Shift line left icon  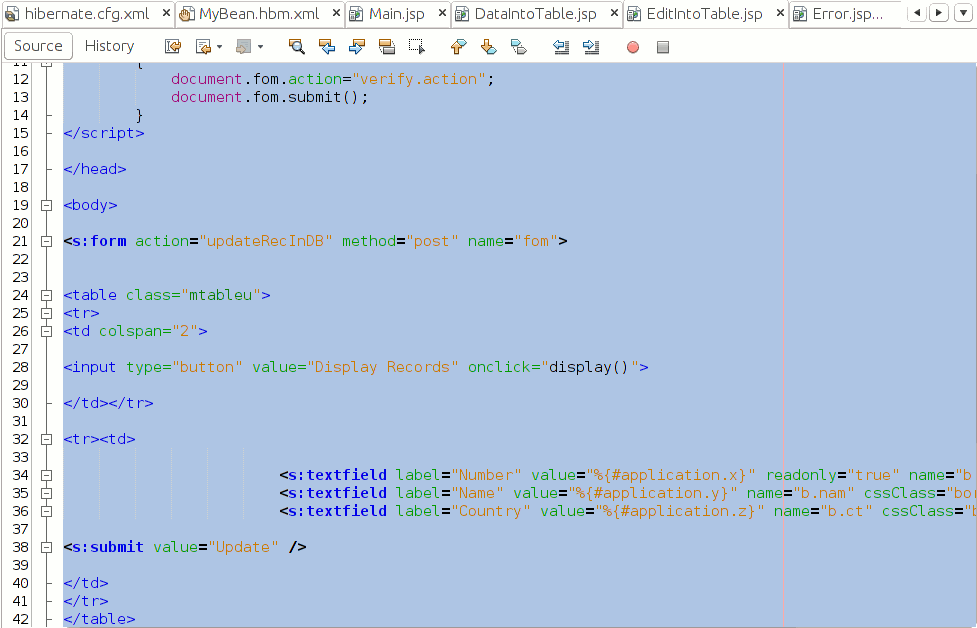point(561,46)
